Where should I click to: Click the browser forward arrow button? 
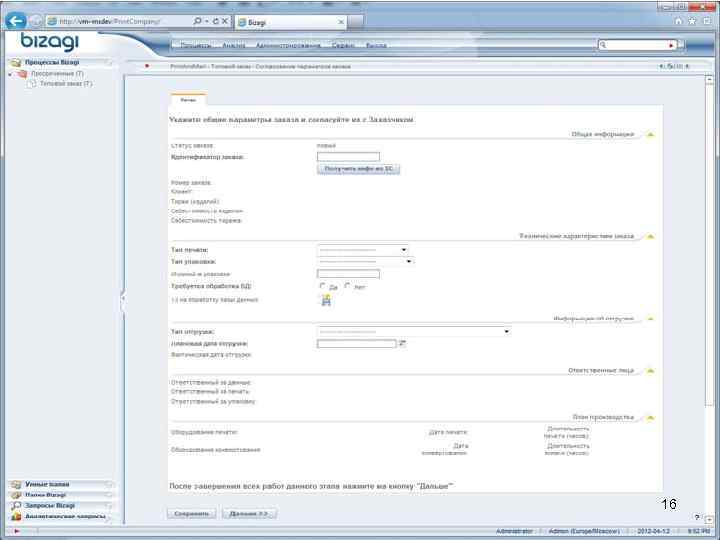coord(36,21)
